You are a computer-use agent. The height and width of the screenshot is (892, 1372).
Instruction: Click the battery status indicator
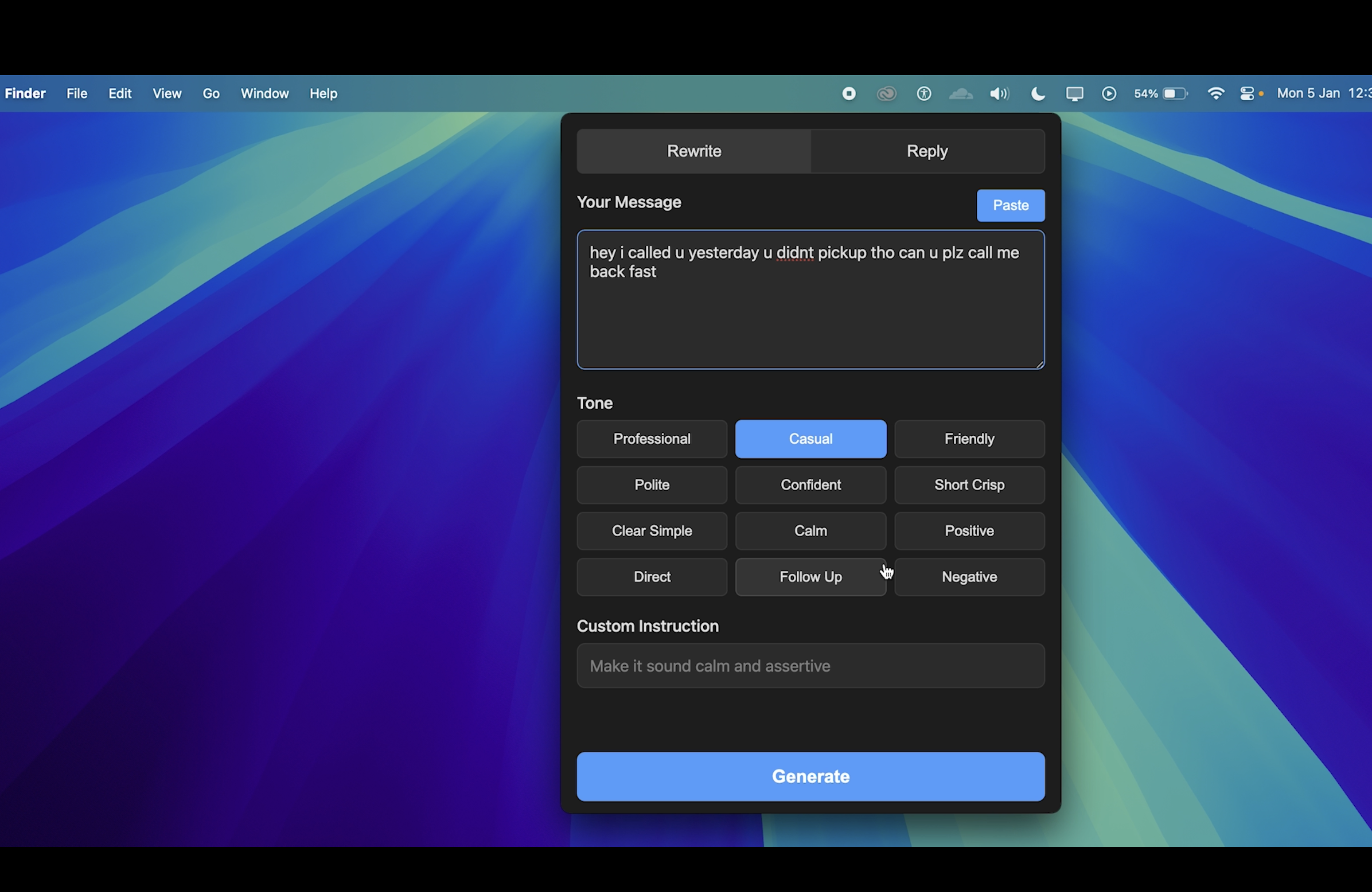[x=1161, y=93]
